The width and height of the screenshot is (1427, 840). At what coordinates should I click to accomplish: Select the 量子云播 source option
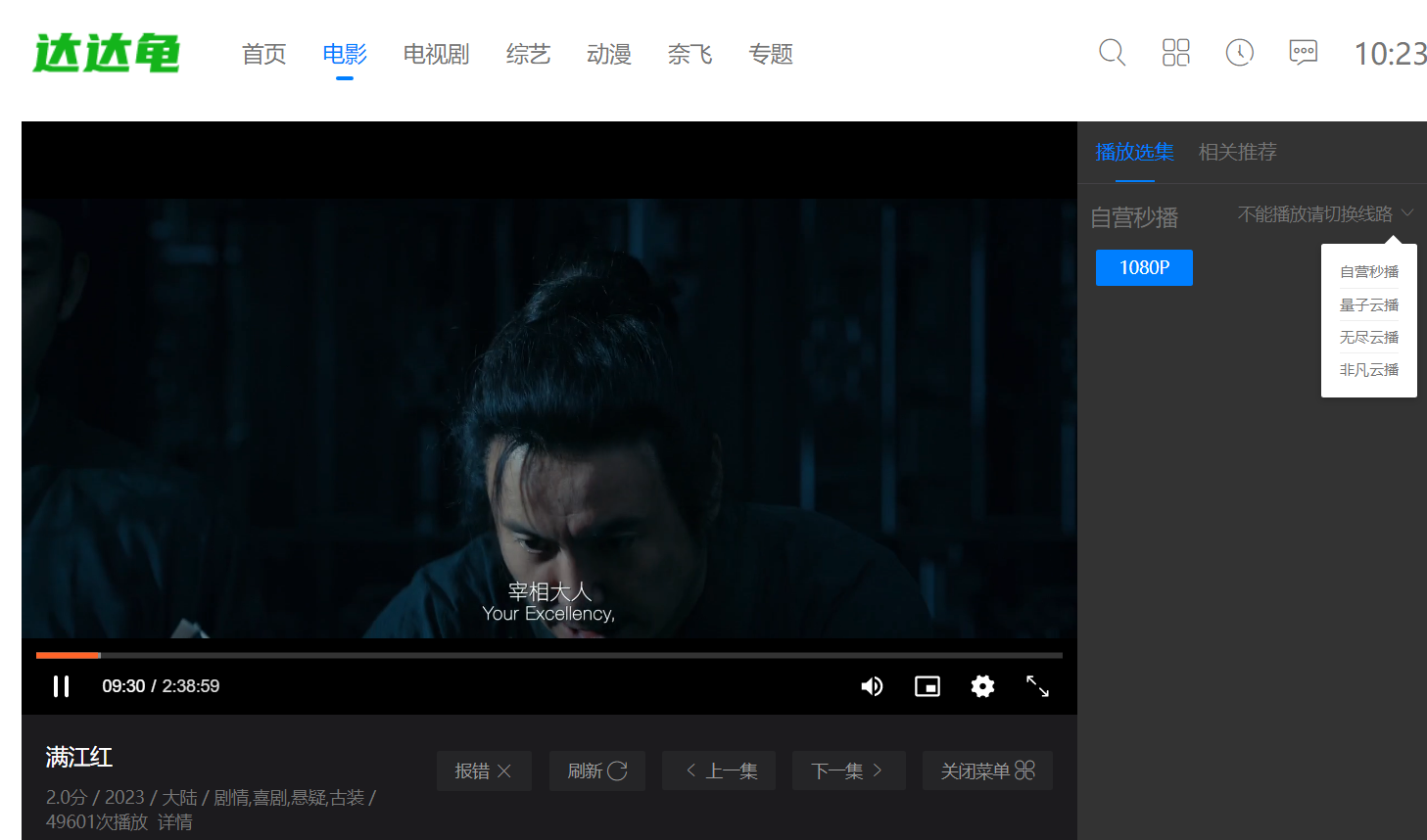(x=1369, y=305)
